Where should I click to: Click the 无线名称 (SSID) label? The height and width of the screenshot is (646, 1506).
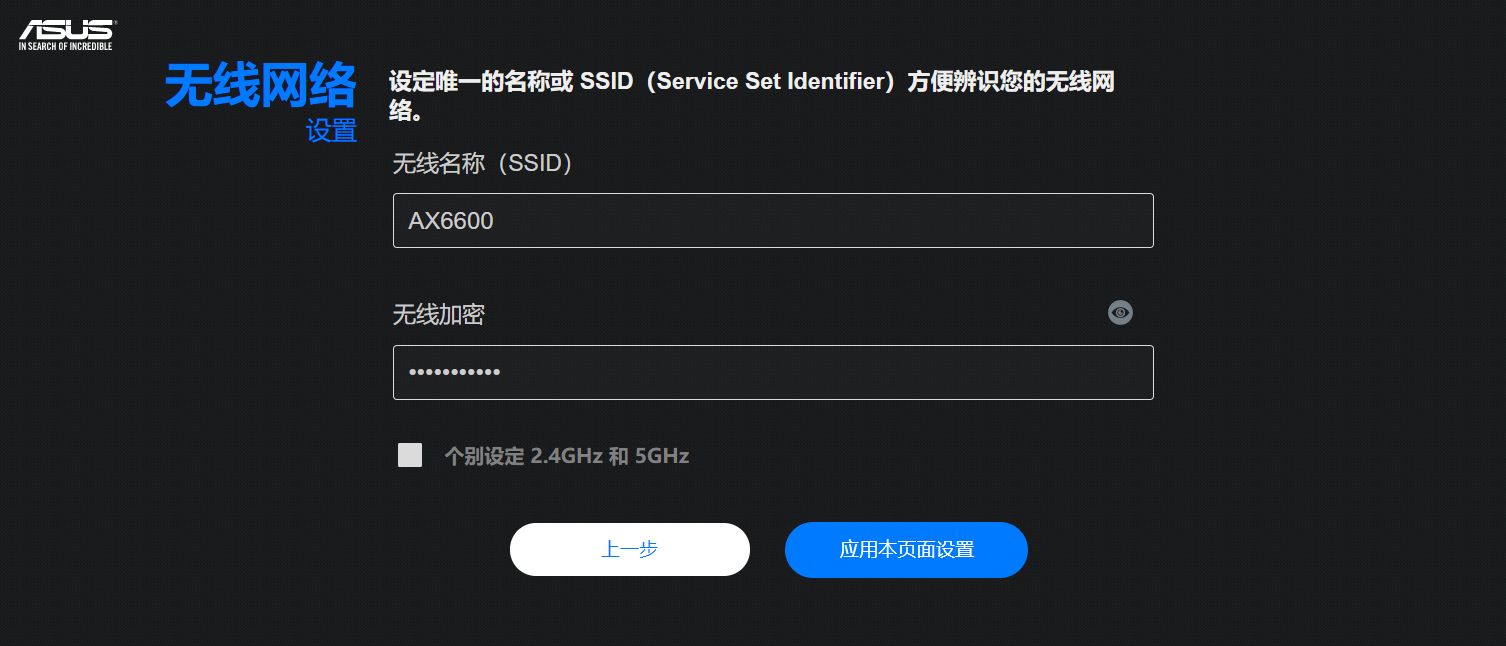tap(482, 163)
